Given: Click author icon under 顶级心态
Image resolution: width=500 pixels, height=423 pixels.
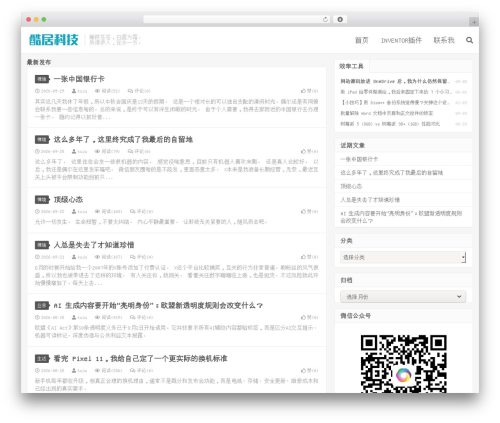Looking at the screenshot, I should pos(74,211).
